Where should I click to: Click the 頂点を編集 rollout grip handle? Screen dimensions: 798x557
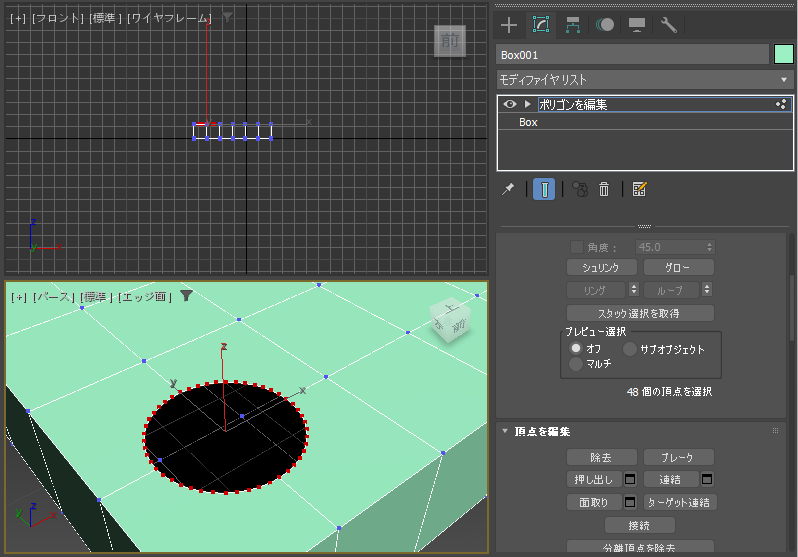click(x=775, y=431)
